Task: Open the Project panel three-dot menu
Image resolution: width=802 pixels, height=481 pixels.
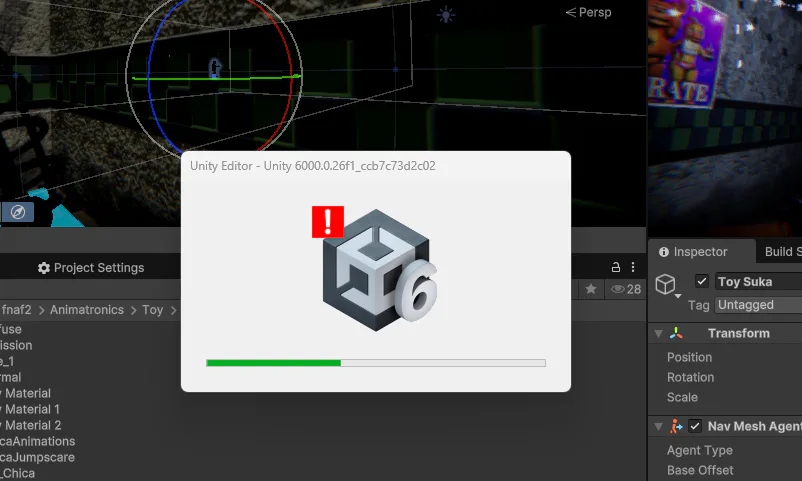Action: click(x=633, y=267)
